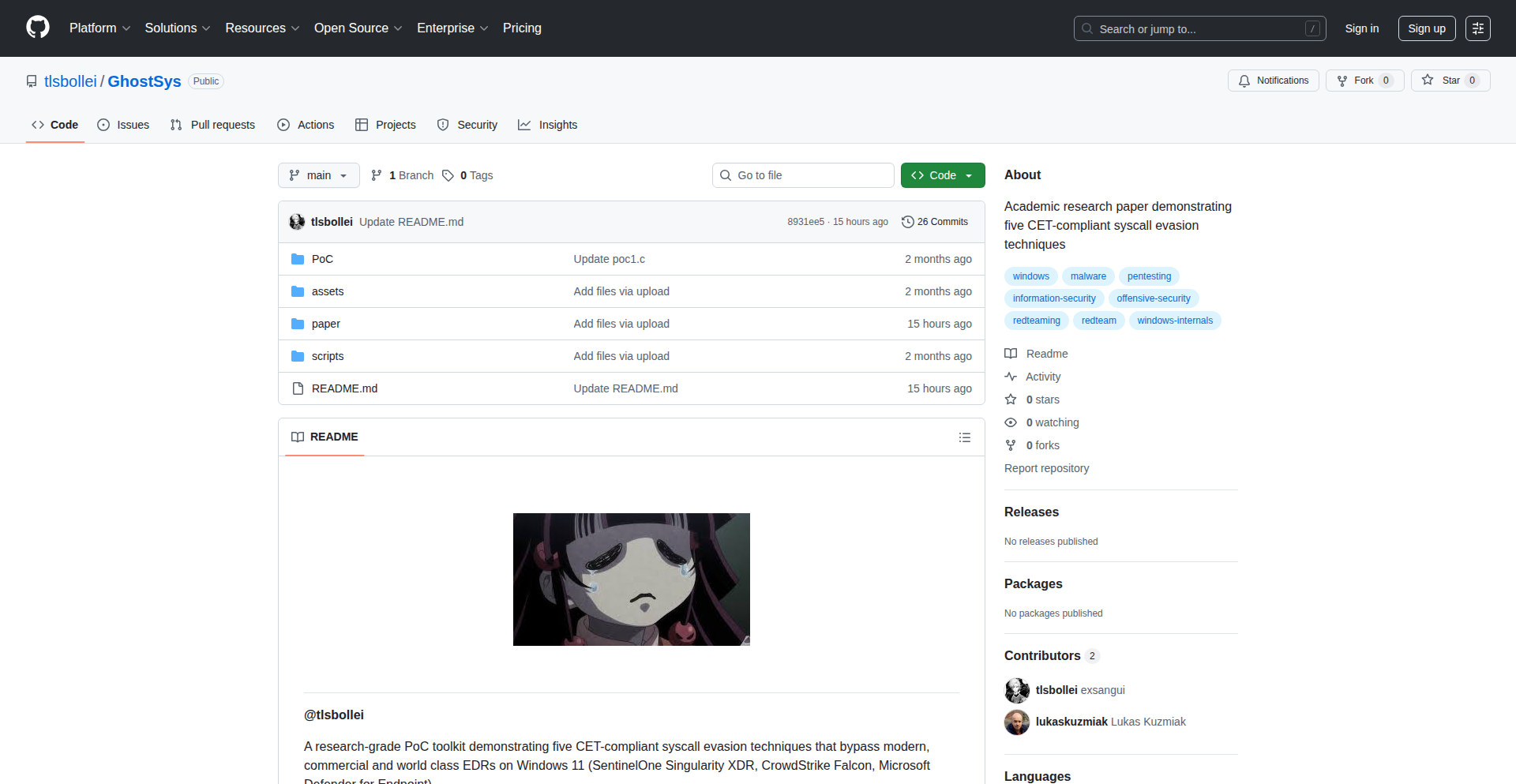Click the README anime image
The height and width of the screenshot is (784, 1516).
[x=632, y=580]
